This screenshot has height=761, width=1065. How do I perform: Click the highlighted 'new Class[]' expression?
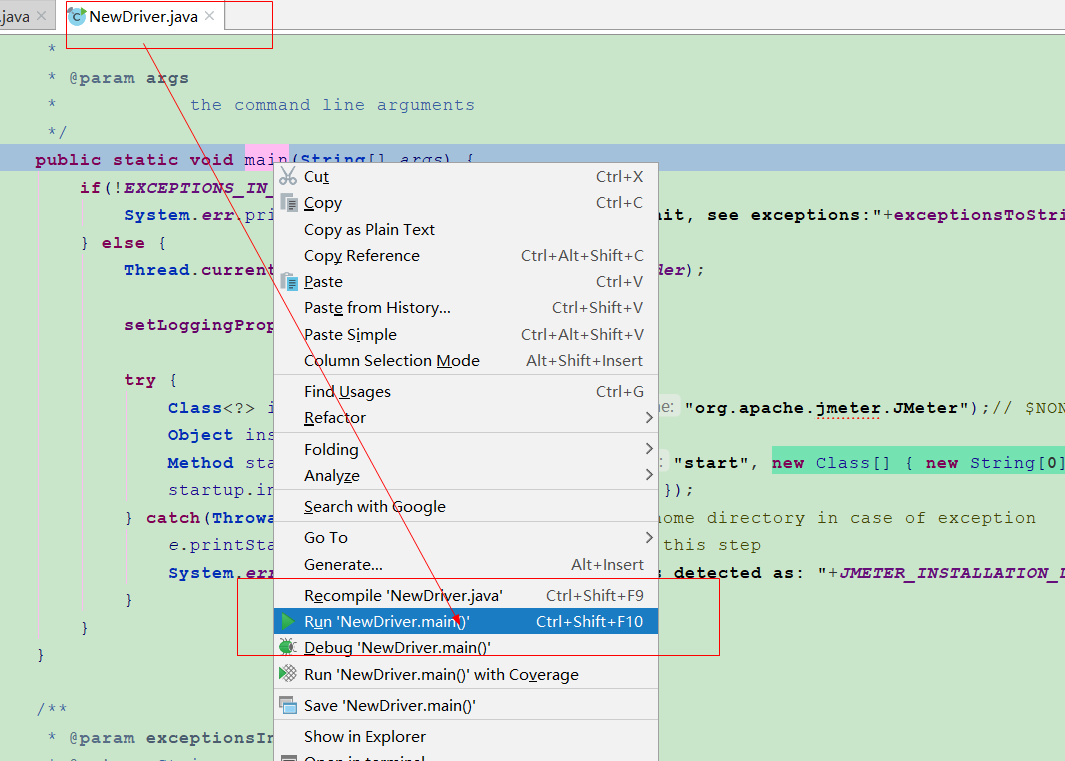[x=918, y=463]
